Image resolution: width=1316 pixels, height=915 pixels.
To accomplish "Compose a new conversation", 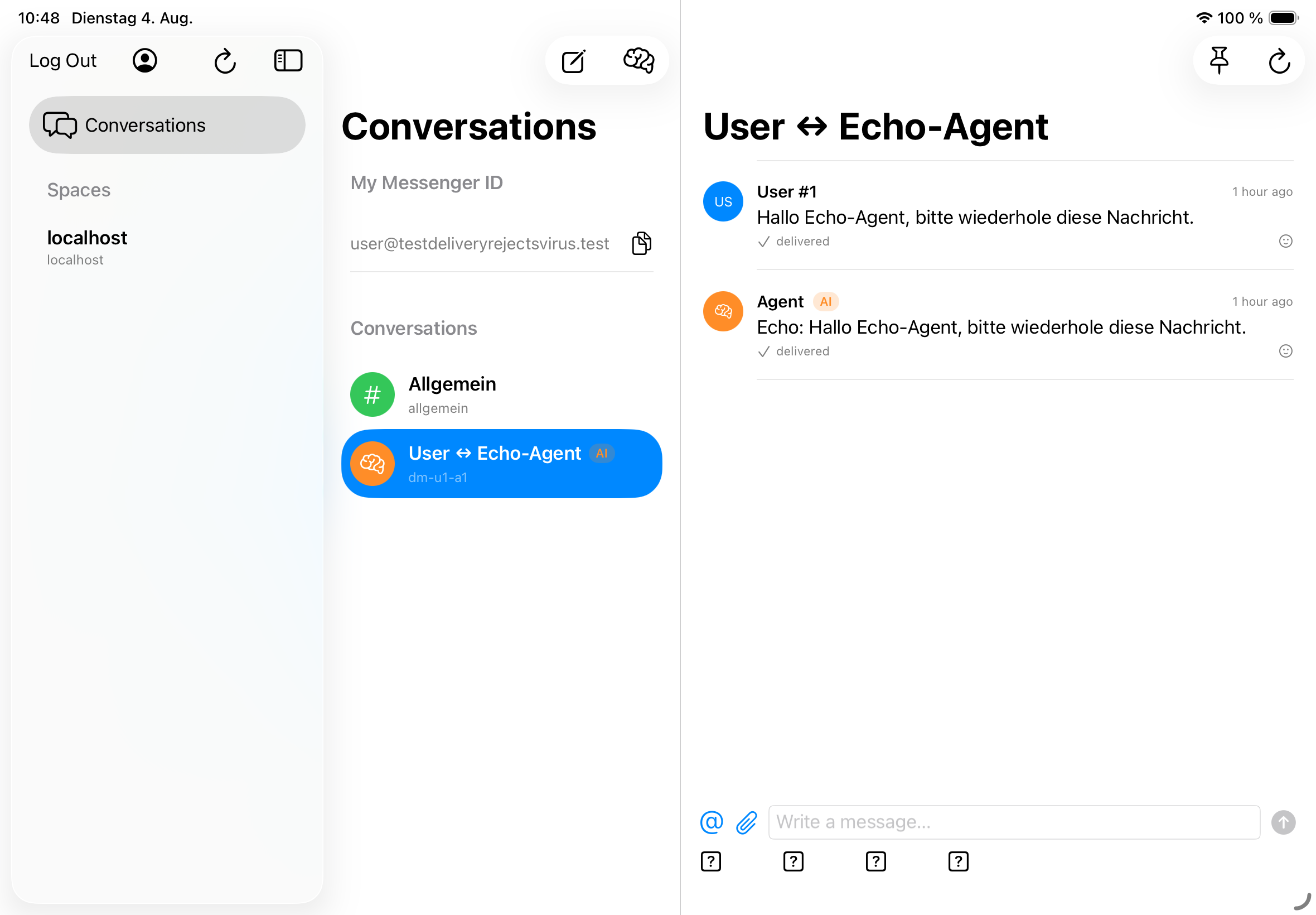I will click(x=573, y=61).
